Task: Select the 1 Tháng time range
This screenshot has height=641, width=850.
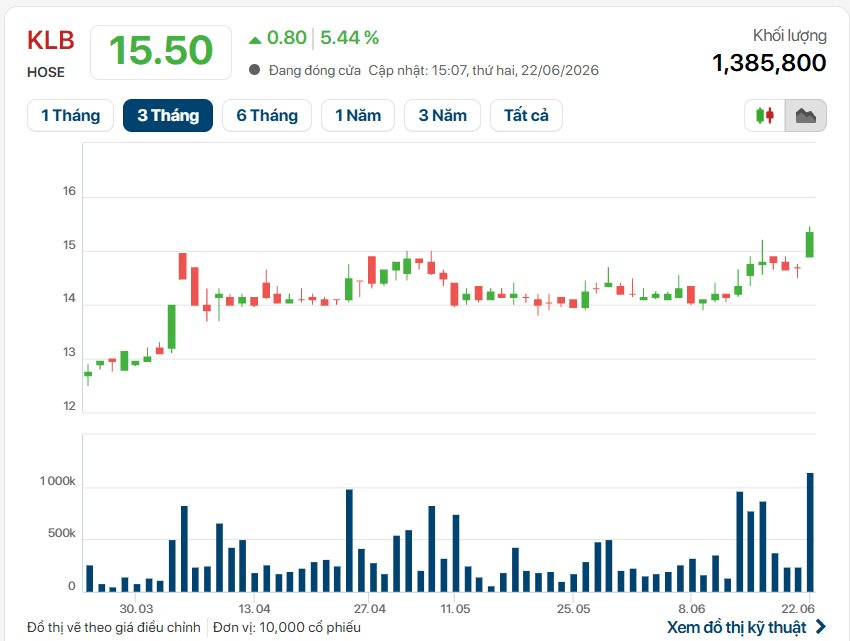Action: point(70,116)
